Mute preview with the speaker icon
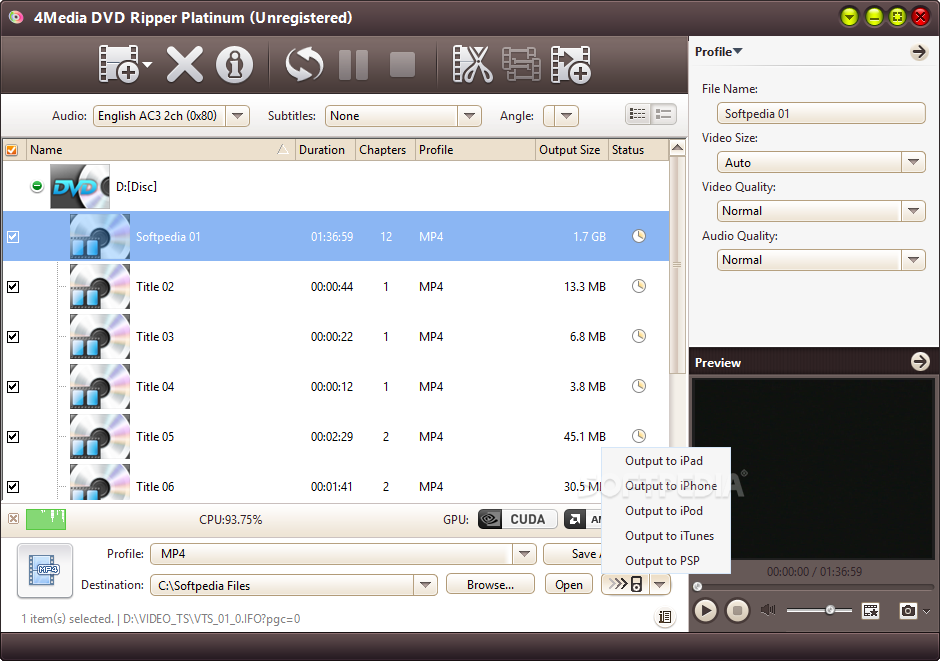Screen dimensions: 940x661 tap(767, 610)
